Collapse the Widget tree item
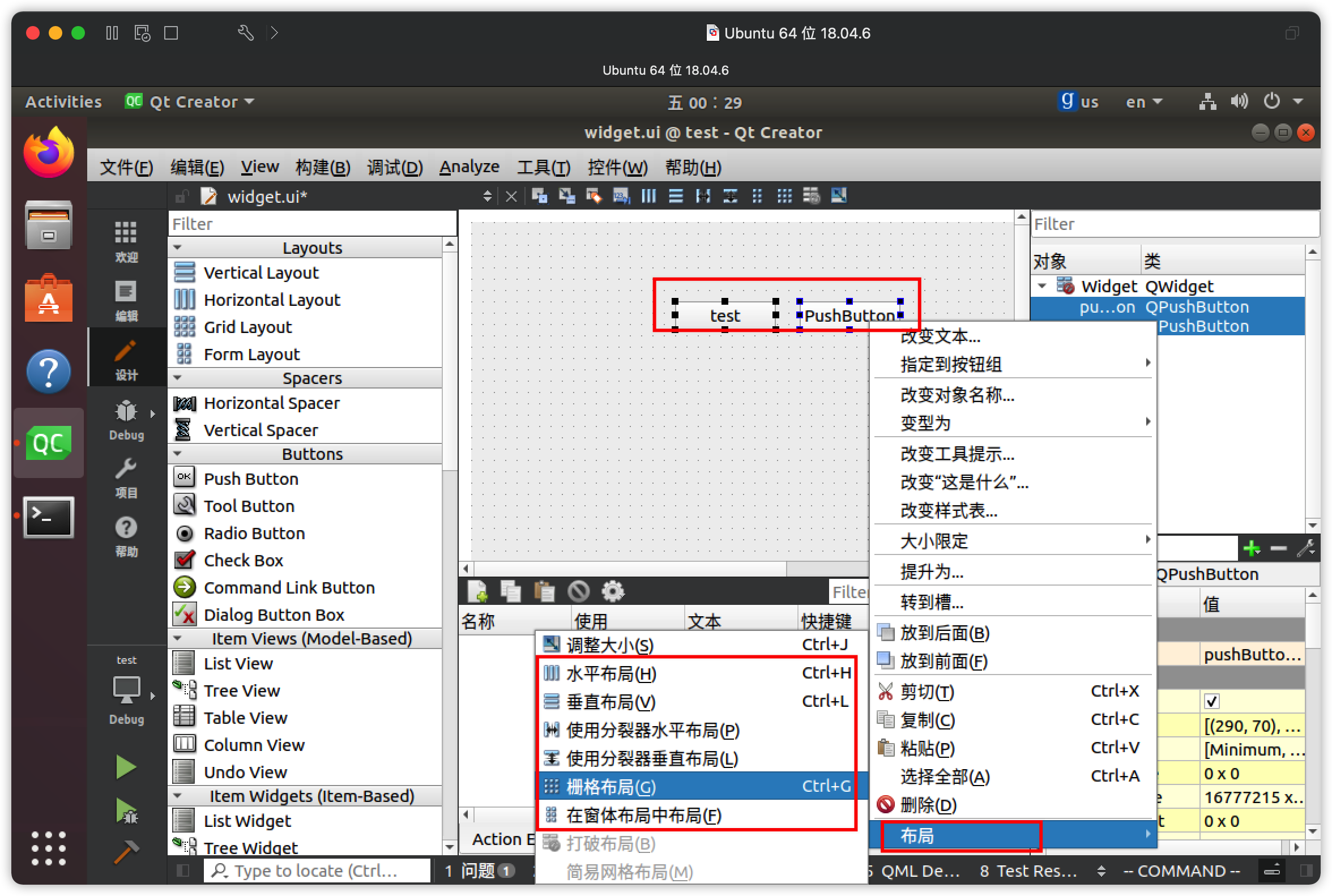Viewport: 1332px width, 896px height. [1042, 285]
